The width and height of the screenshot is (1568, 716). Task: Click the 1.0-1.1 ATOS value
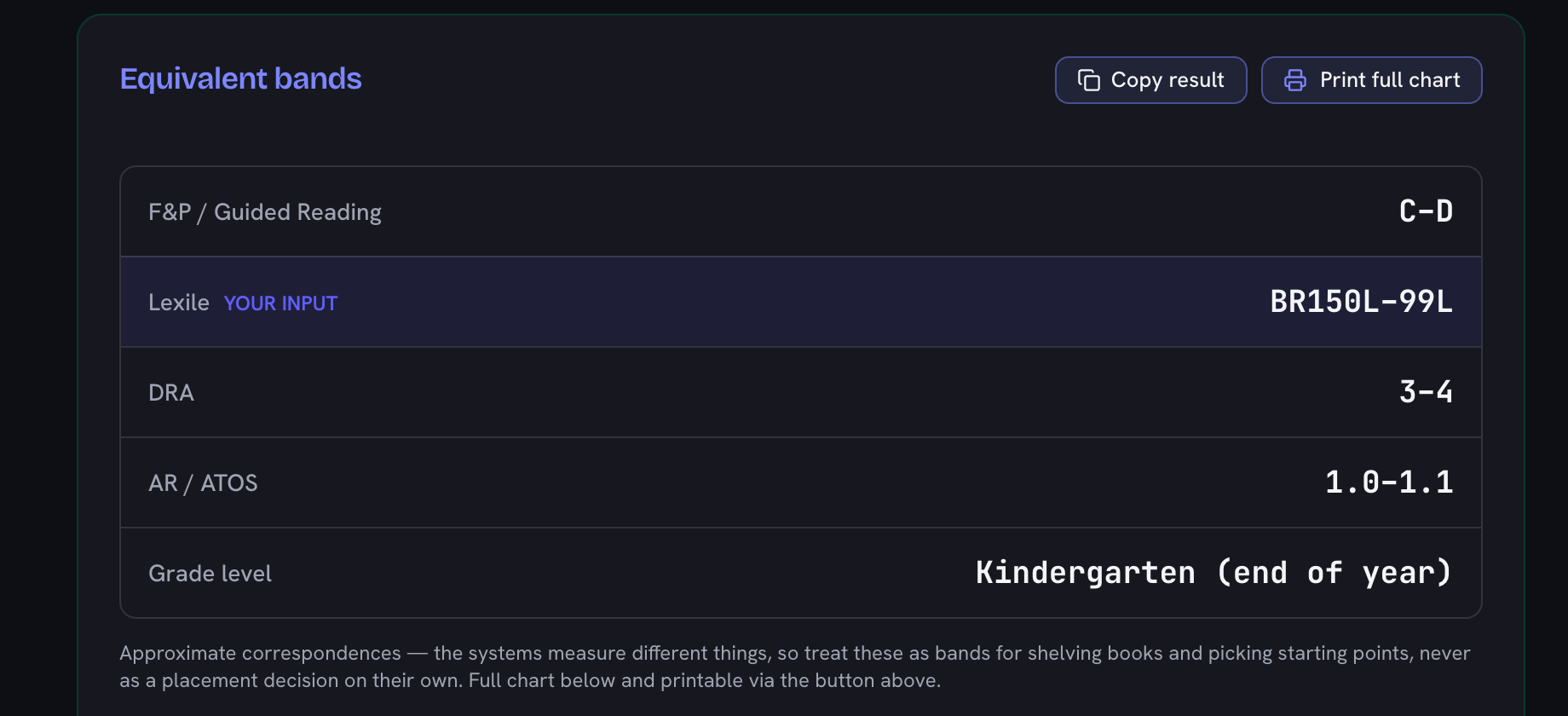pyautogui.click(x=1389, y=482)
